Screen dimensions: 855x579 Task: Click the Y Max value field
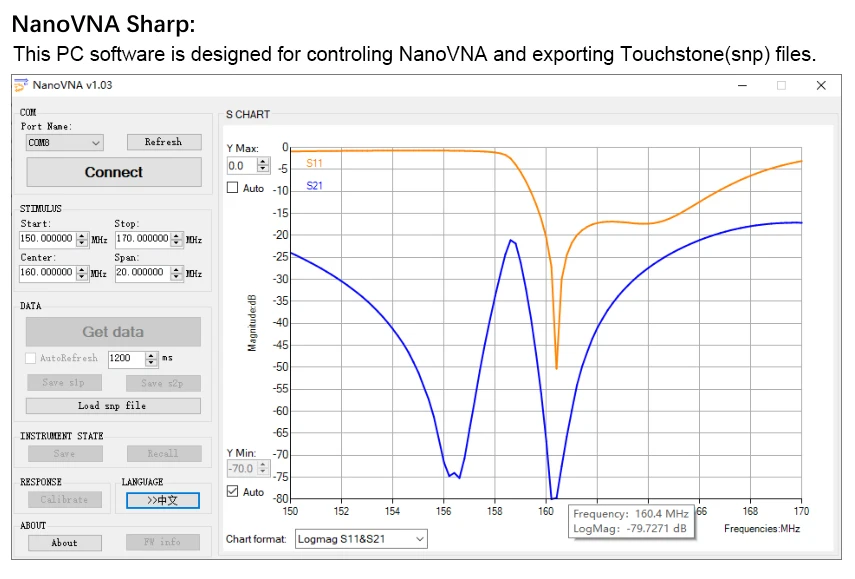point(242,166)
